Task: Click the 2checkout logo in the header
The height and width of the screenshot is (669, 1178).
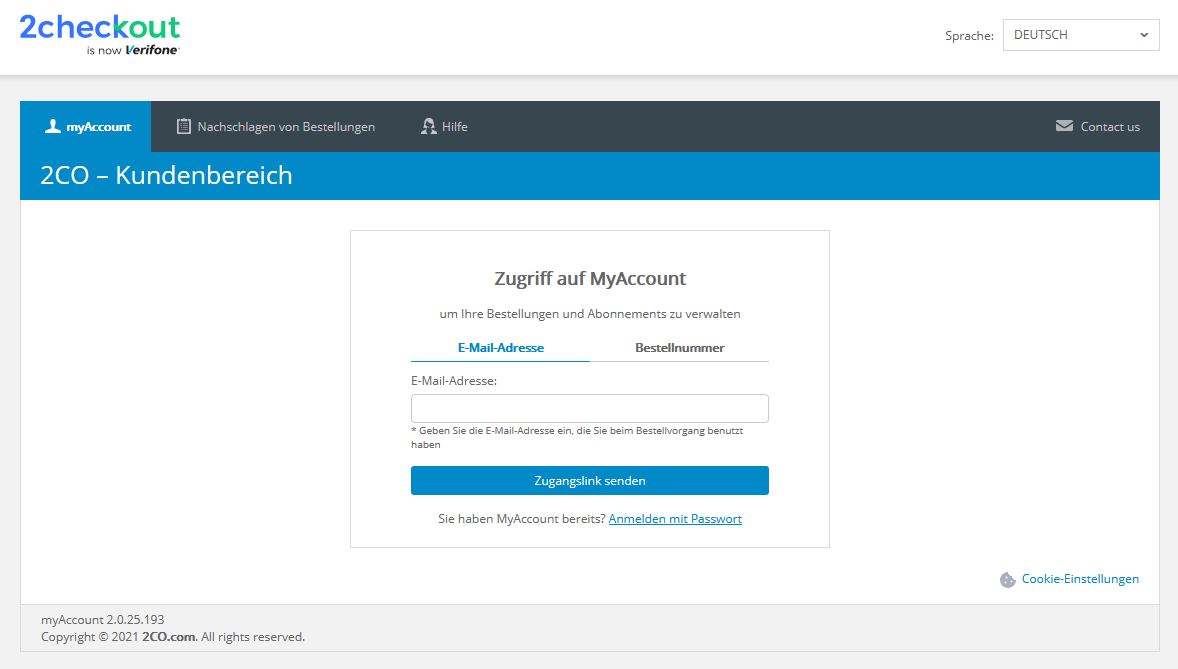Action: coord(100,34)
